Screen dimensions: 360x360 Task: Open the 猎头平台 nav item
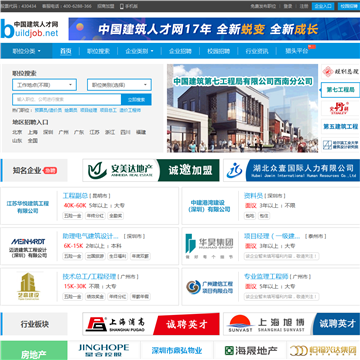[297, 51]
